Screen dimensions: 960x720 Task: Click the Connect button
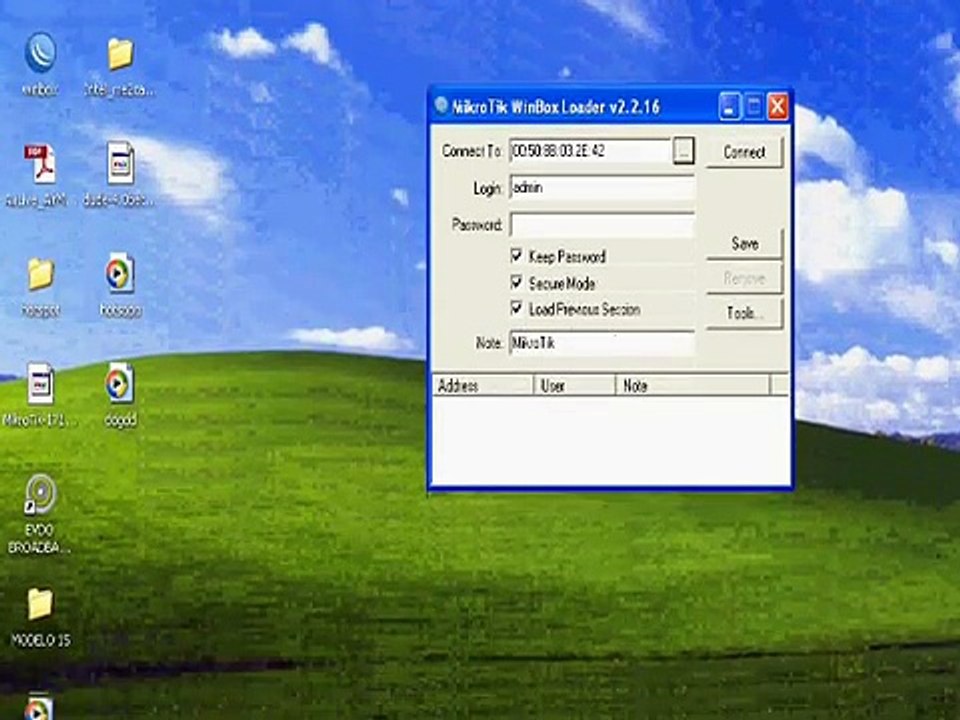[744, 152]
